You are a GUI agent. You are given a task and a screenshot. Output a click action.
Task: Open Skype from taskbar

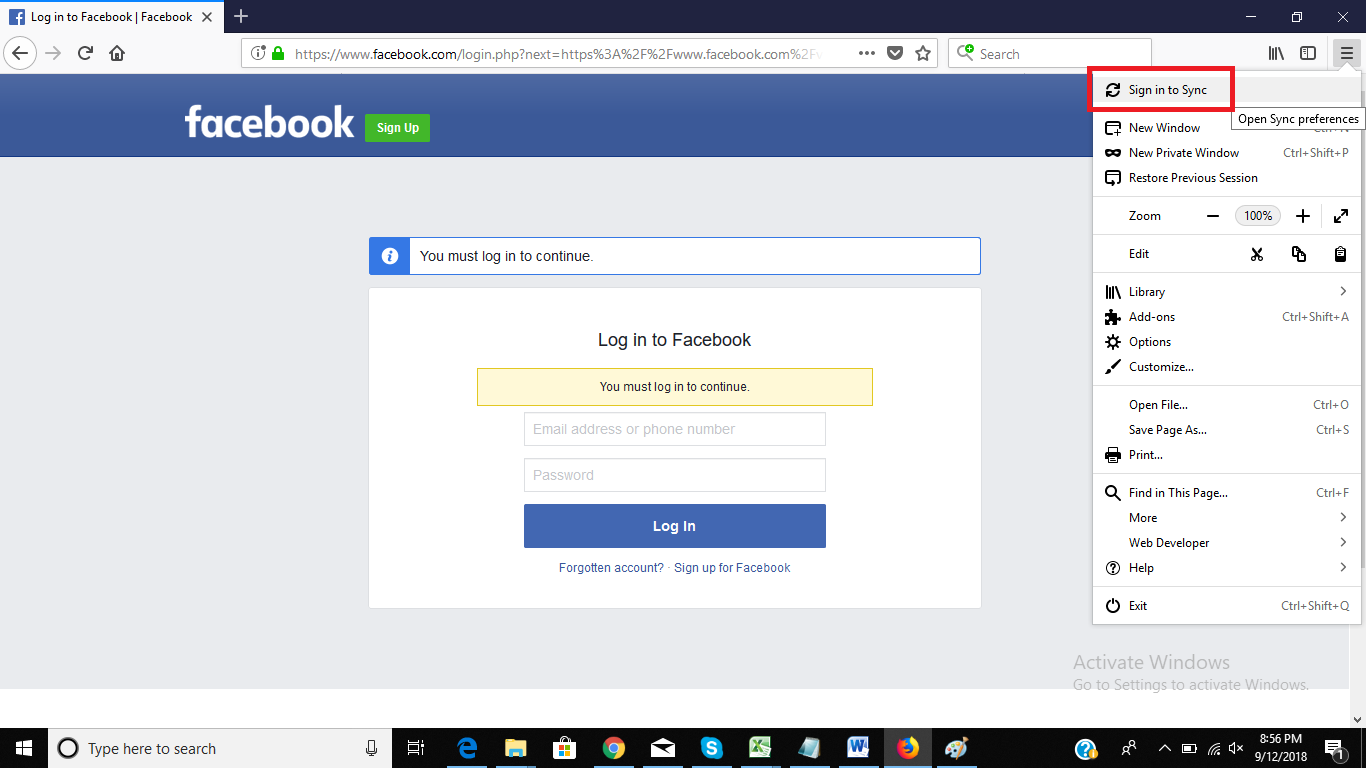[712, 748]
